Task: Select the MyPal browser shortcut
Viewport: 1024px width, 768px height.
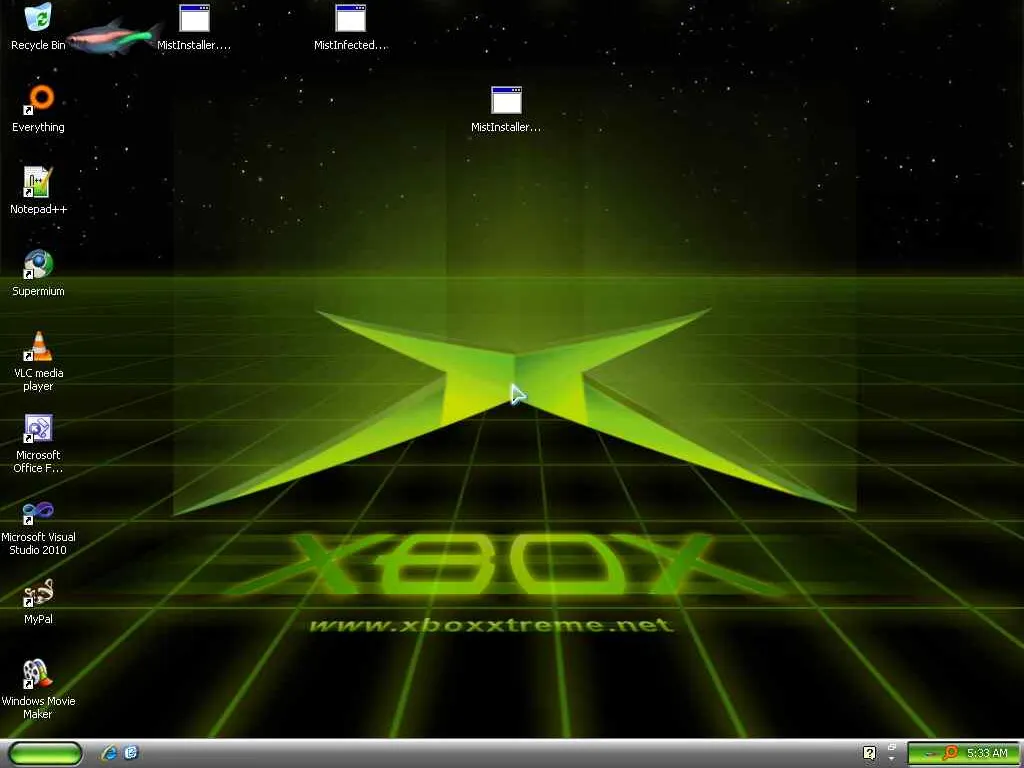Action: point(38,601)
